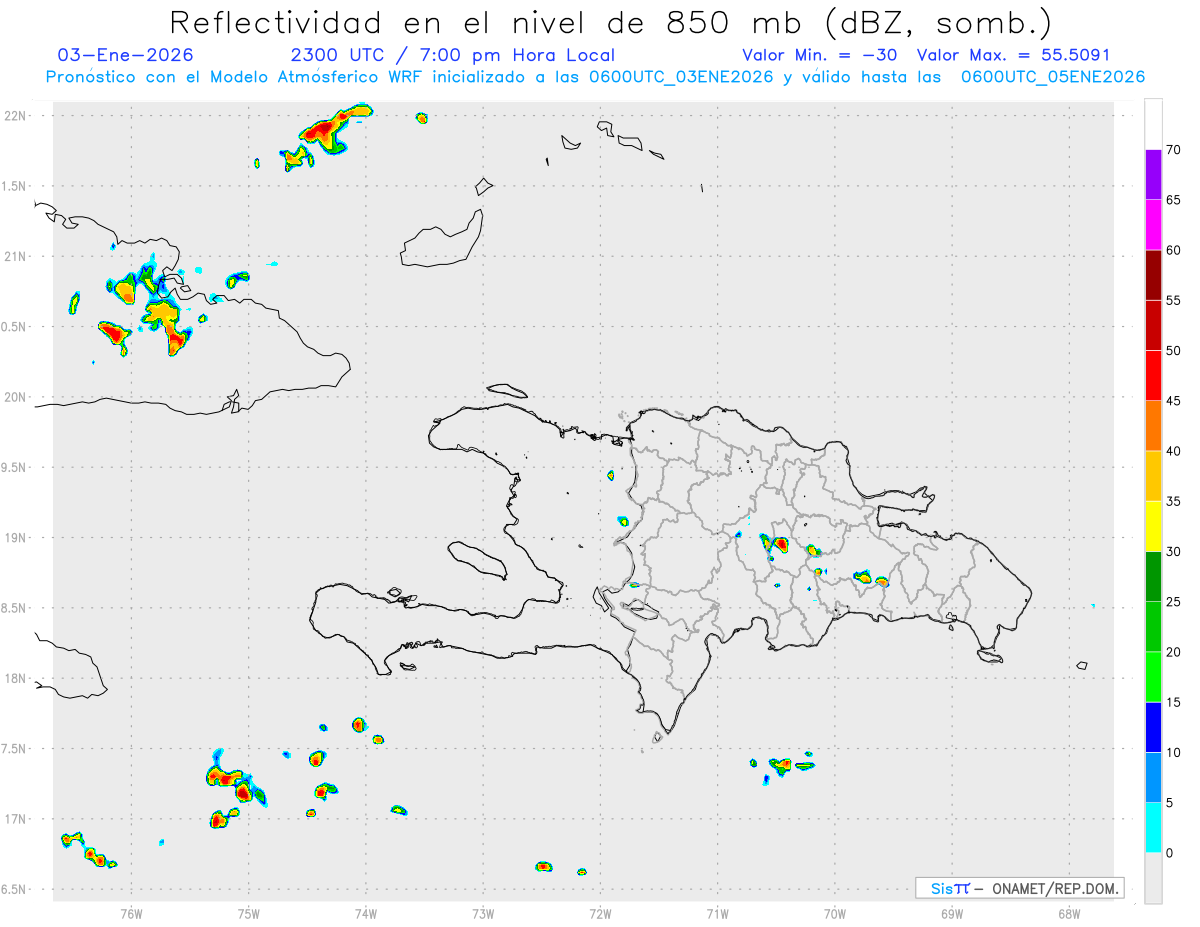This screenshot has height=927, width=1200.
Task: Click the '70' value on the color scale
Action: (1173, 150)
